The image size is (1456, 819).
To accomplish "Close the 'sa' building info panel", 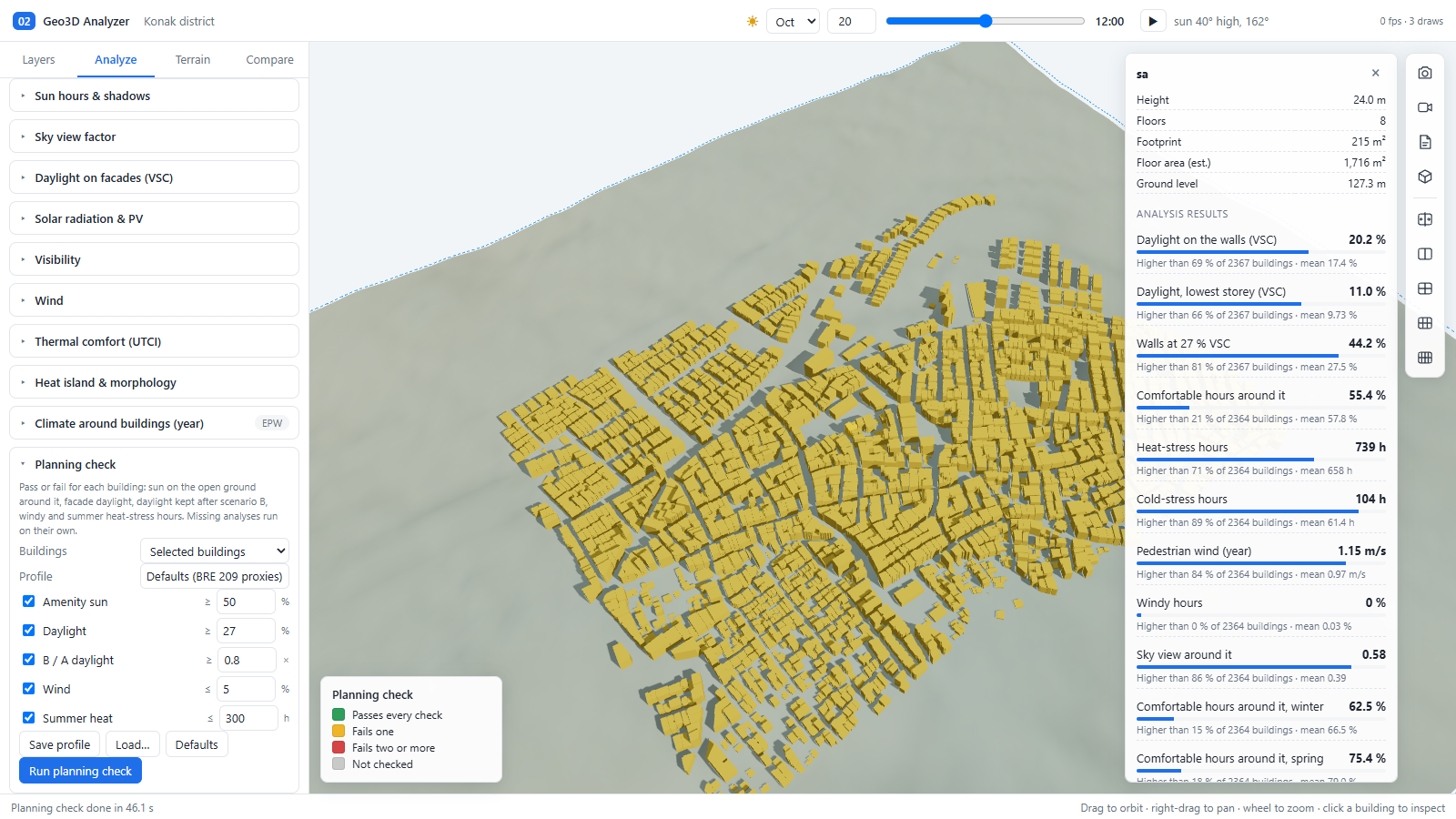I will click(1375, 74).
